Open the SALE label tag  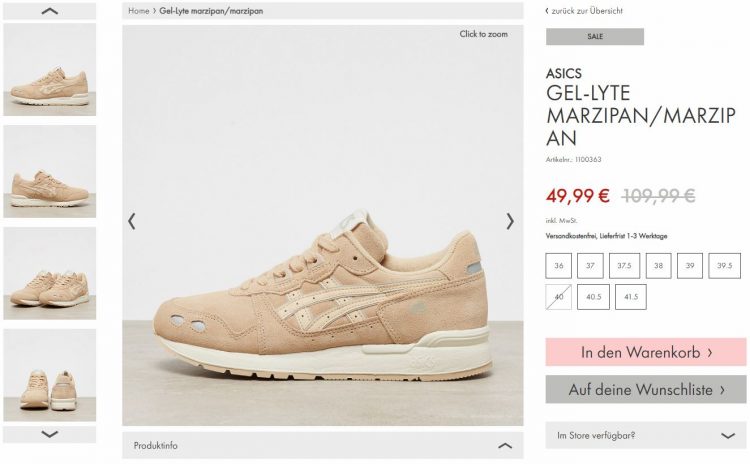click(x=595, y=36)
